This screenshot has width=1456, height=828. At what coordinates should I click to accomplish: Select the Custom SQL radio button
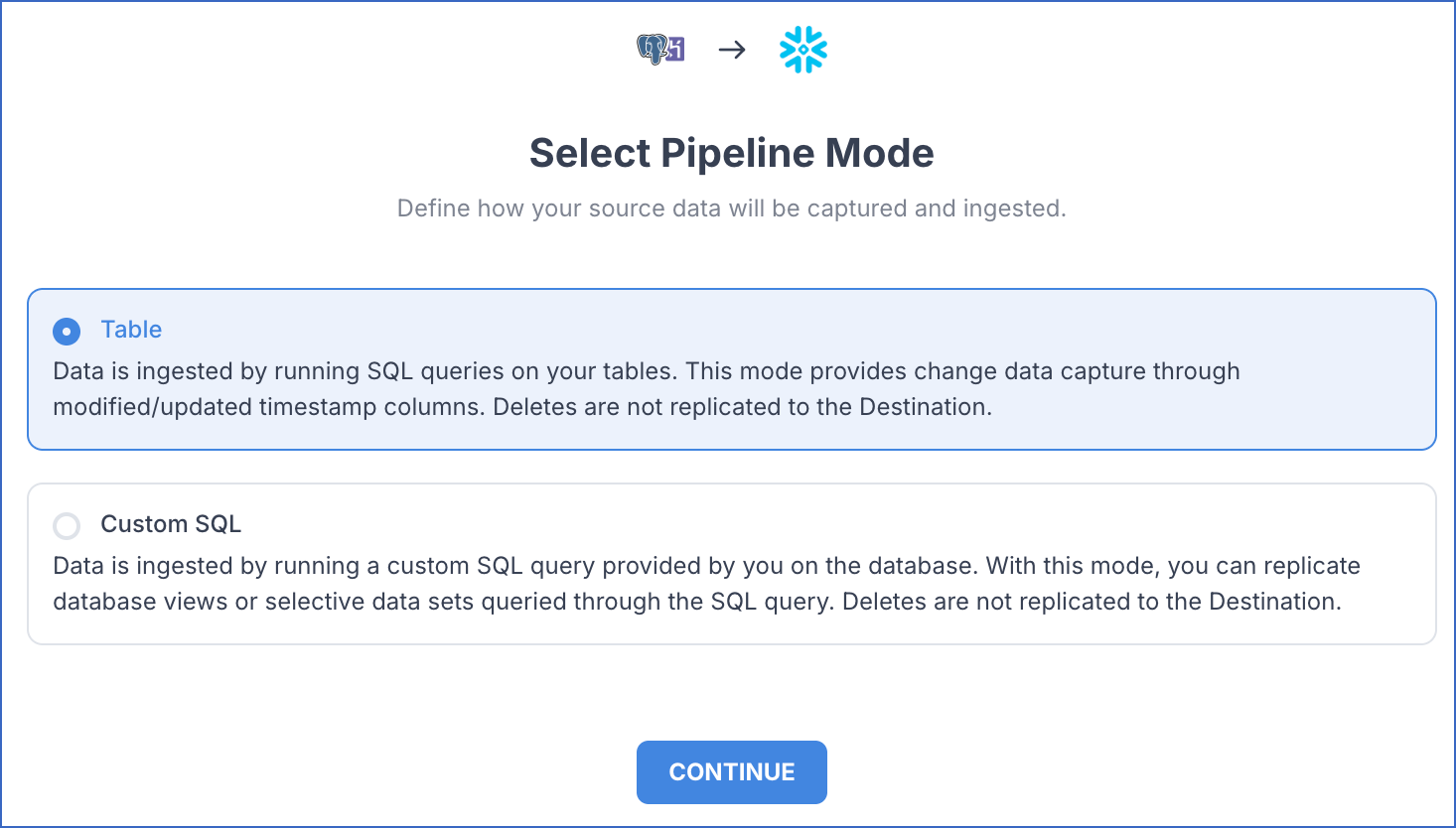click(x=67, y=525)
